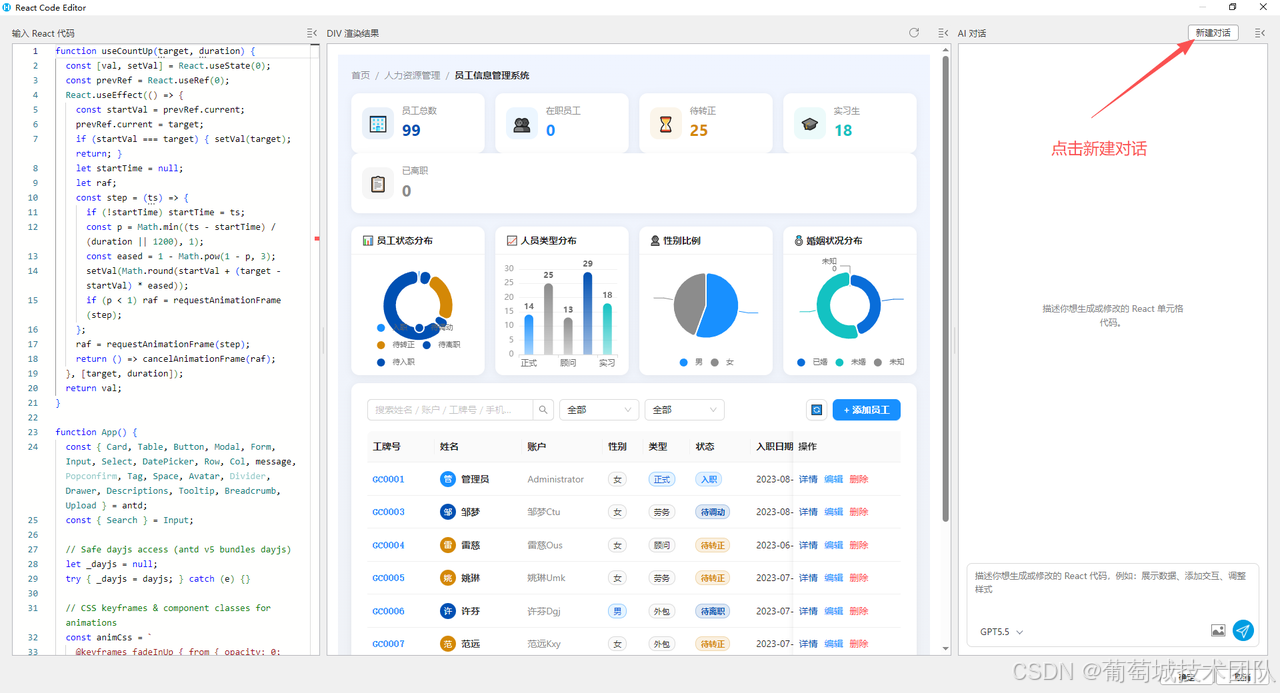Click the 状态 column header
The image size is (1280, 693).
[x=705, y=447]
